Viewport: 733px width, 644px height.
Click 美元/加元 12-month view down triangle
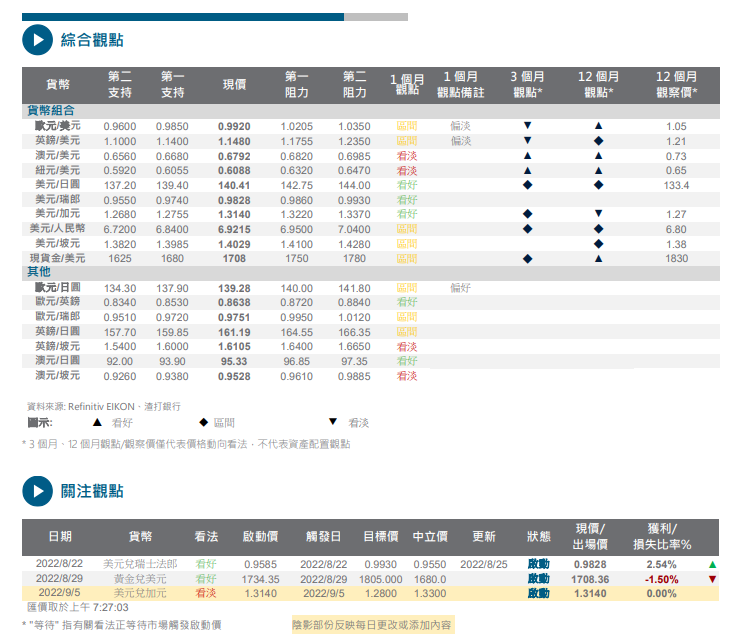coord(598,214)
